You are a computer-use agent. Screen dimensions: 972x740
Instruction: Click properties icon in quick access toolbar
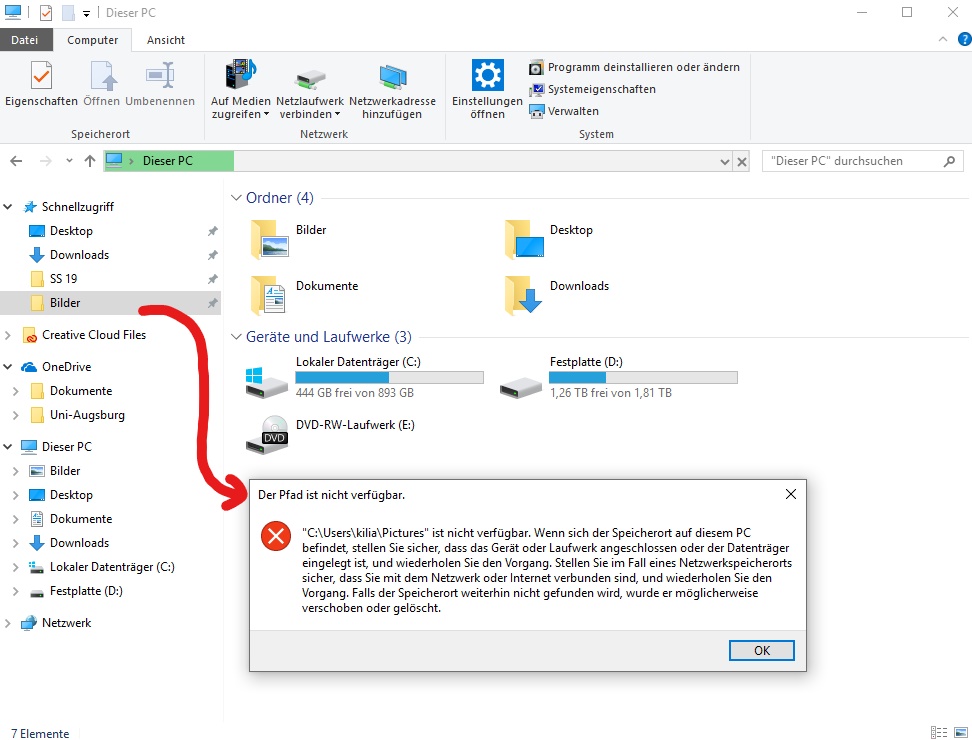(46, 13)
